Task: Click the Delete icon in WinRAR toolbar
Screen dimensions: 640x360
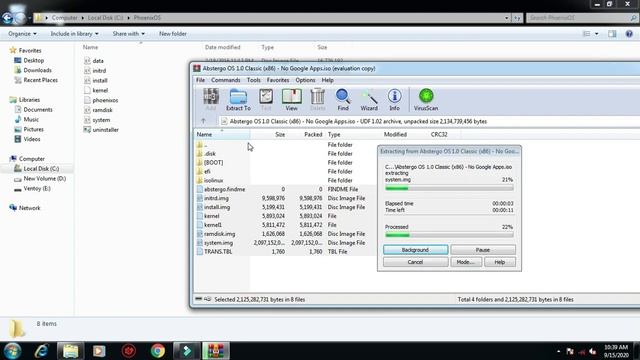Action: click(318, 100)
